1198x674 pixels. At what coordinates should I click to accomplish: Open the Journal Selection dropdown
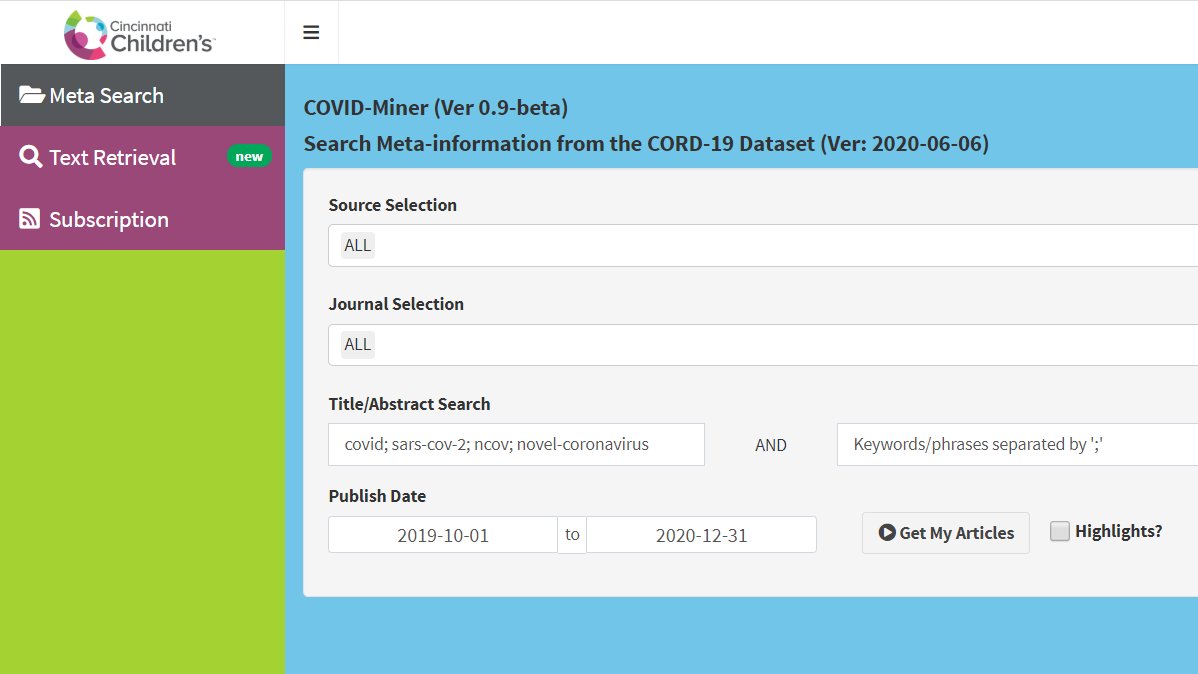[763, 345]
